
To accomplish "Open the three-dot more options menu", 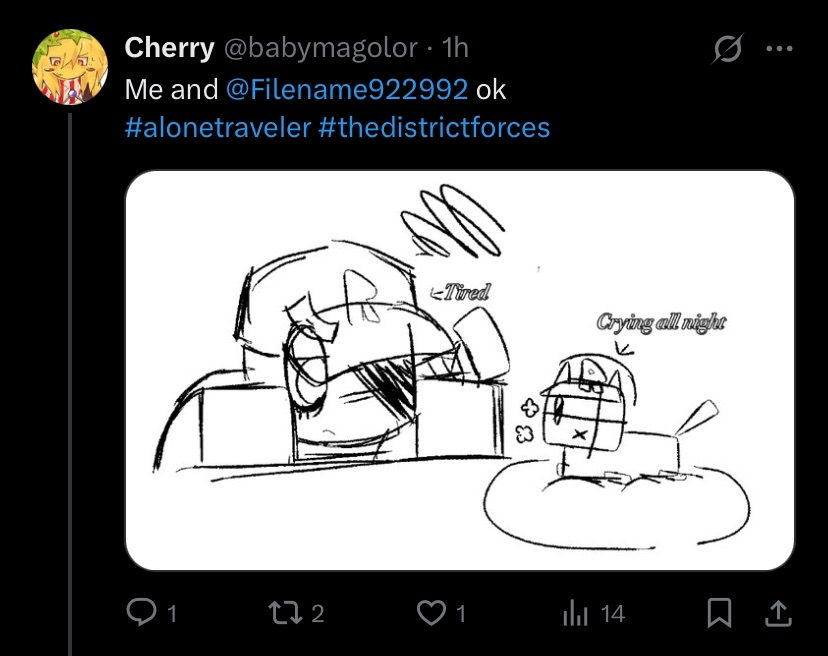I will tap(779, 49).
